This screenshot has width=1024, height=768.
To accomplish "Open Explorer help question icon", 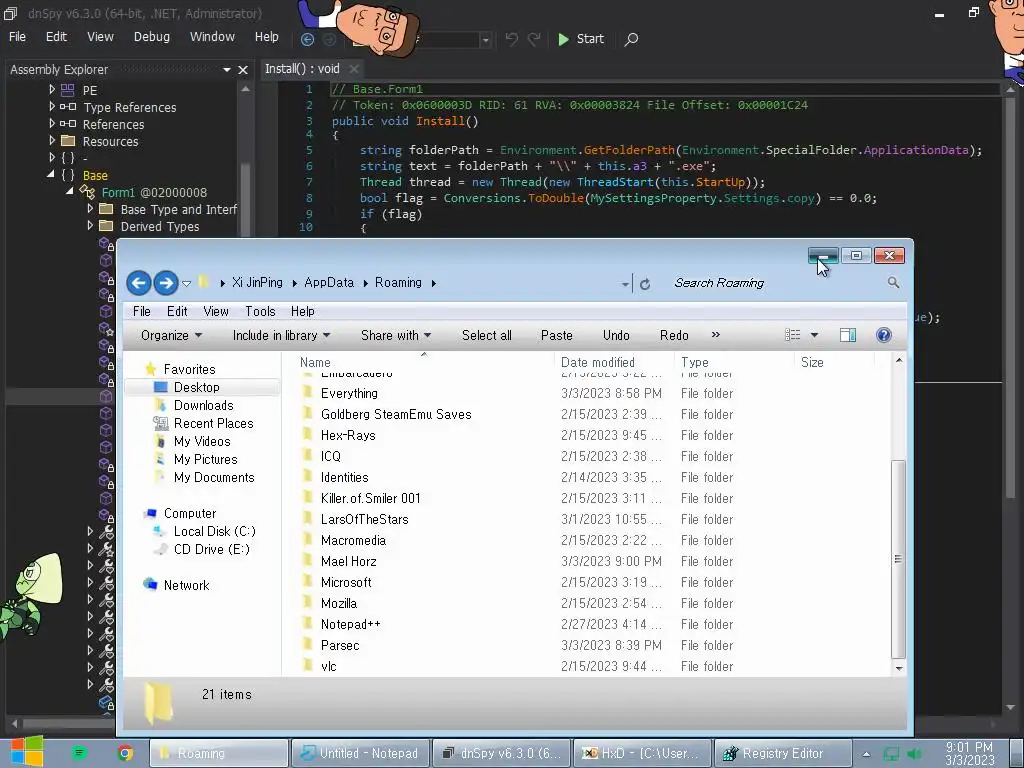I will pyautogui.click(x=884, y=335).
